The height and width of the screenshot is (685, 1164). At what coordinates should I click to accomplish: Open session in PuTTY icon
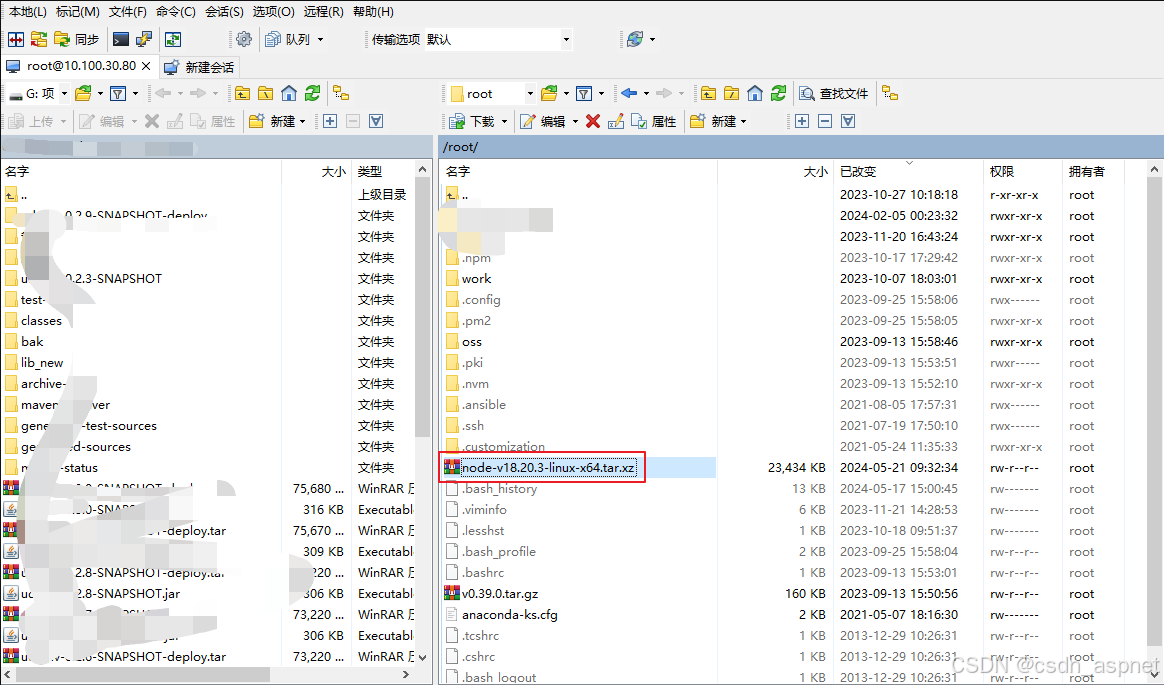(144, 39)
